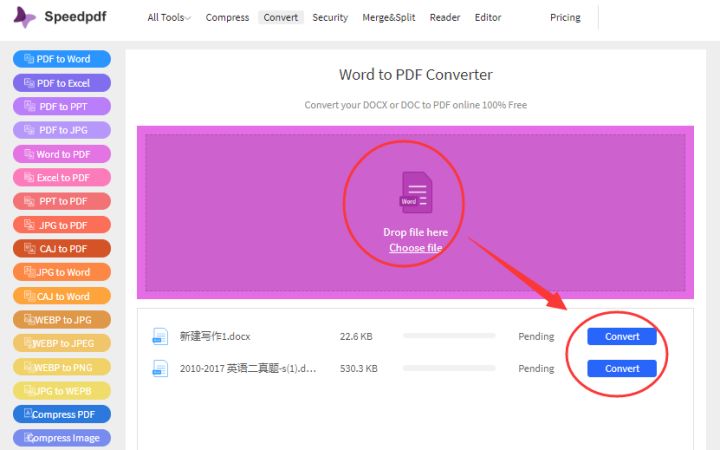
Task: Expand the All Tools dropdown
Action: coord(169,17)
